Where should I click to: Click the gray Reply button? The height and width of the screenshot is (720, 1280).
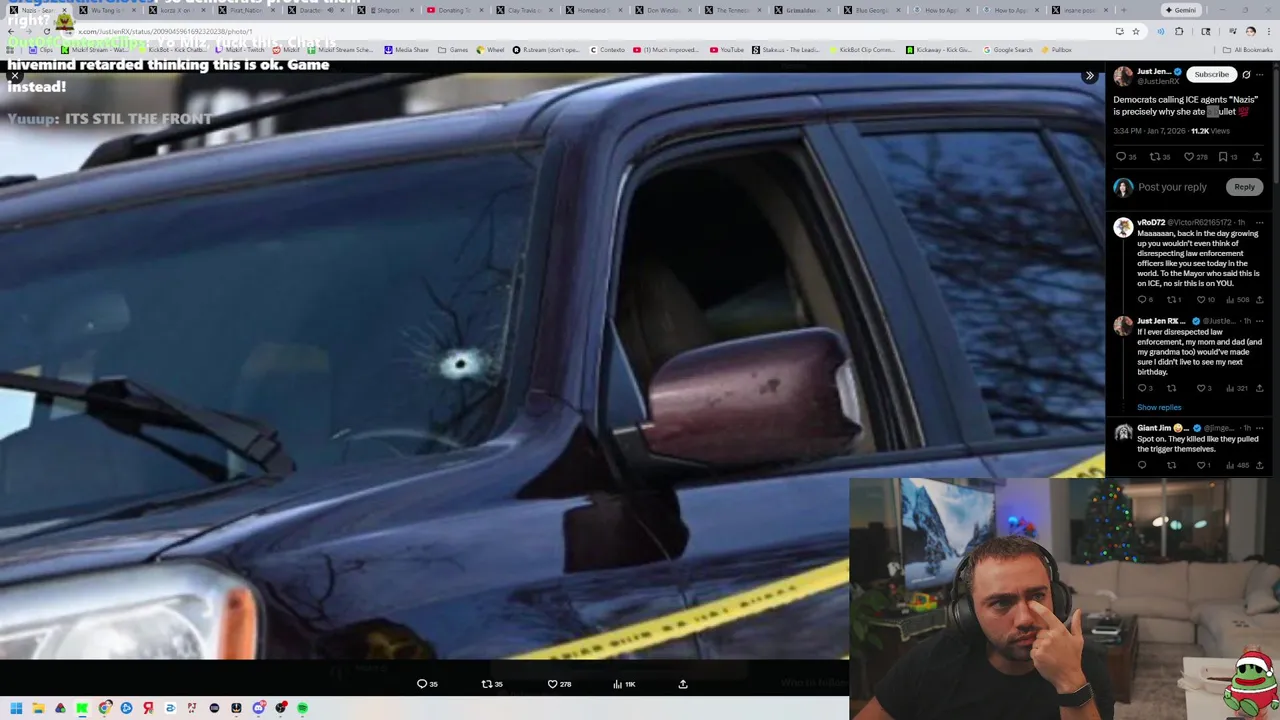point(1244,187)
